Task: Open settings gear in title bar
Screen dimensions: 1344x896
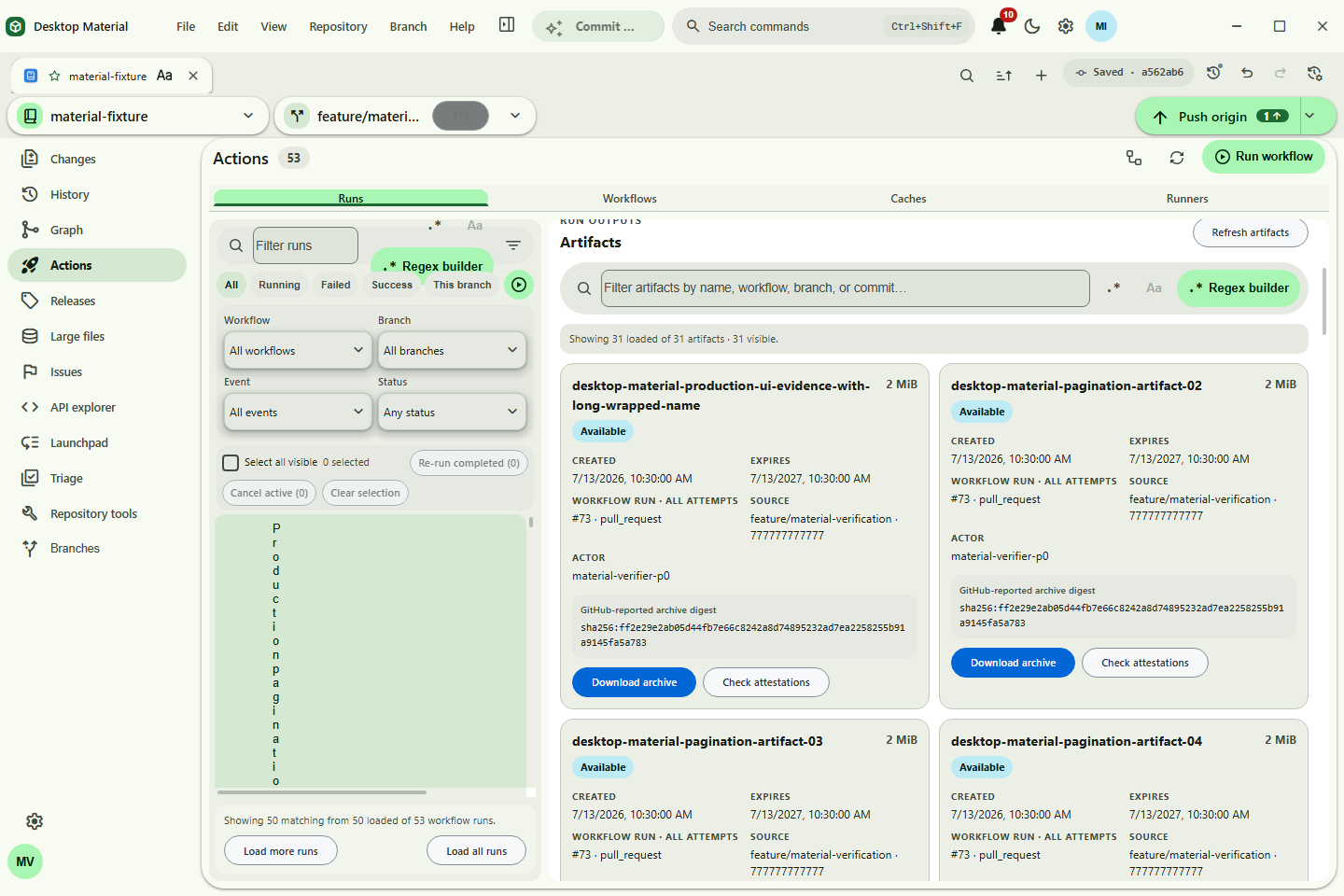Action: pyautogui.click(x=1066, y=26)
